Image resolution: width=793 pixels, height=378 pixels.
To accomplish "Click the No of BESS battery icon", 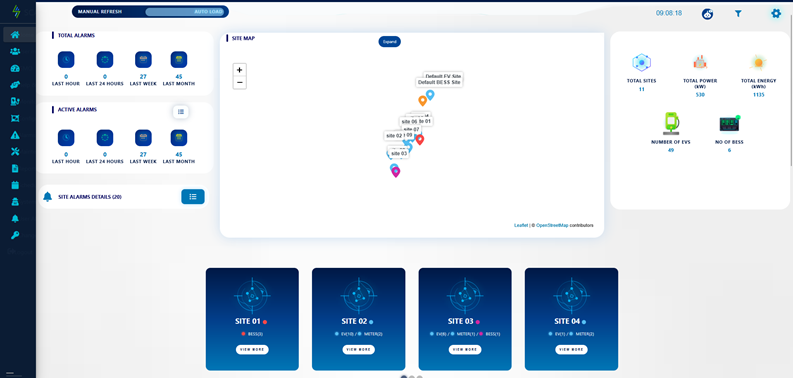I will point(729,124).
